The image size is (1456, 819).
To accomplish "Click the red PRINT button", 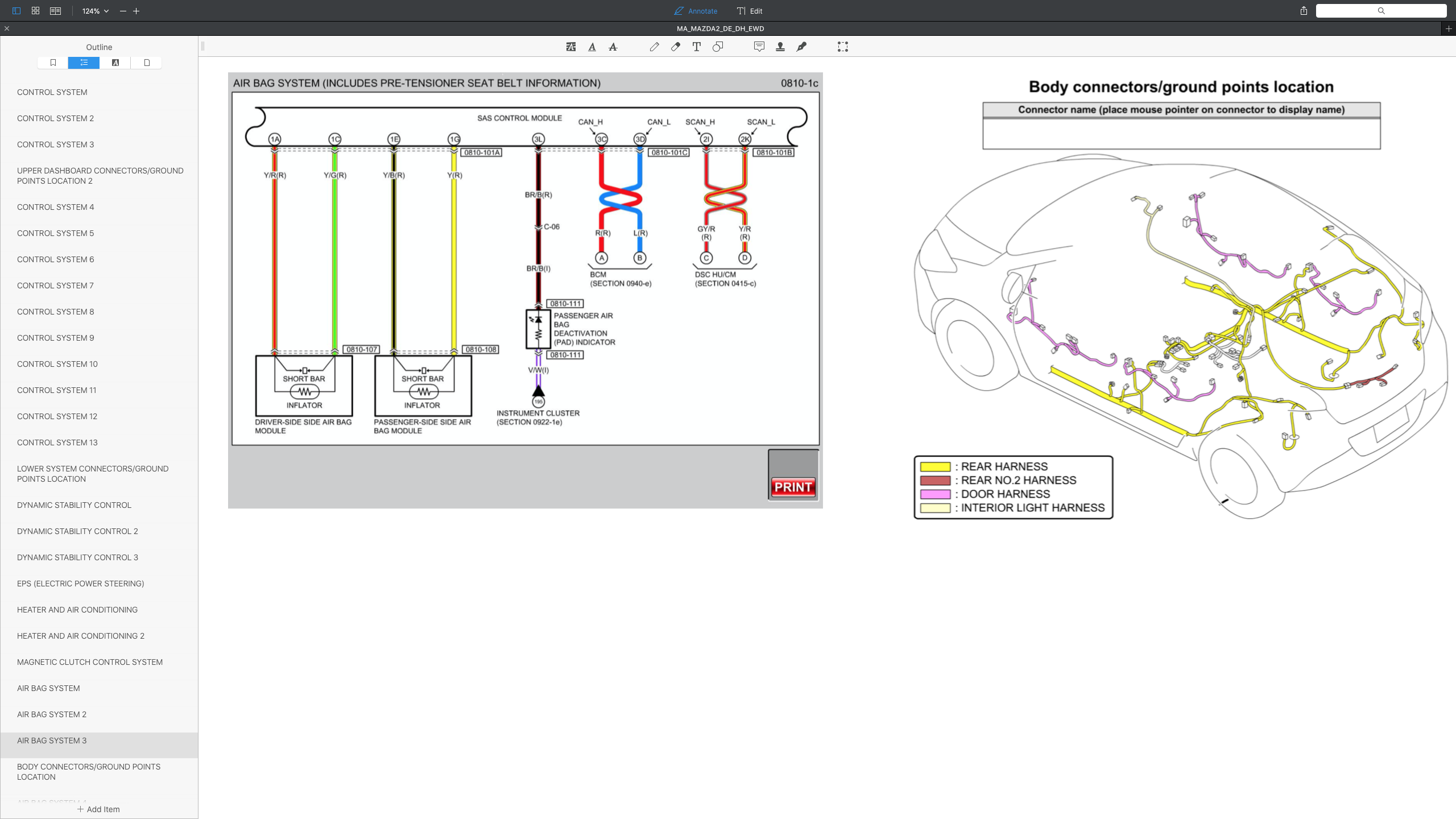I will coord(793,487).
